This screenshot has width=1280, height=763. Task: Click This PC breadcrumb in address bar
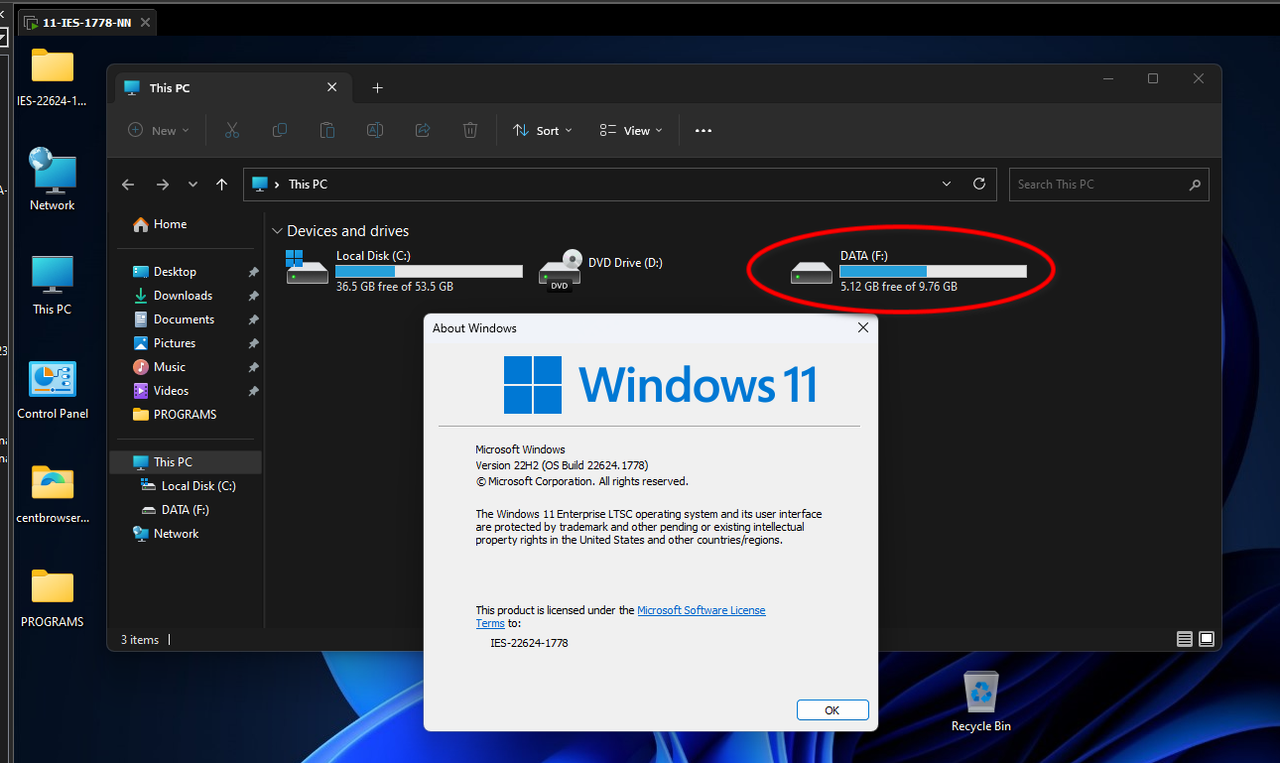(308, 184)
